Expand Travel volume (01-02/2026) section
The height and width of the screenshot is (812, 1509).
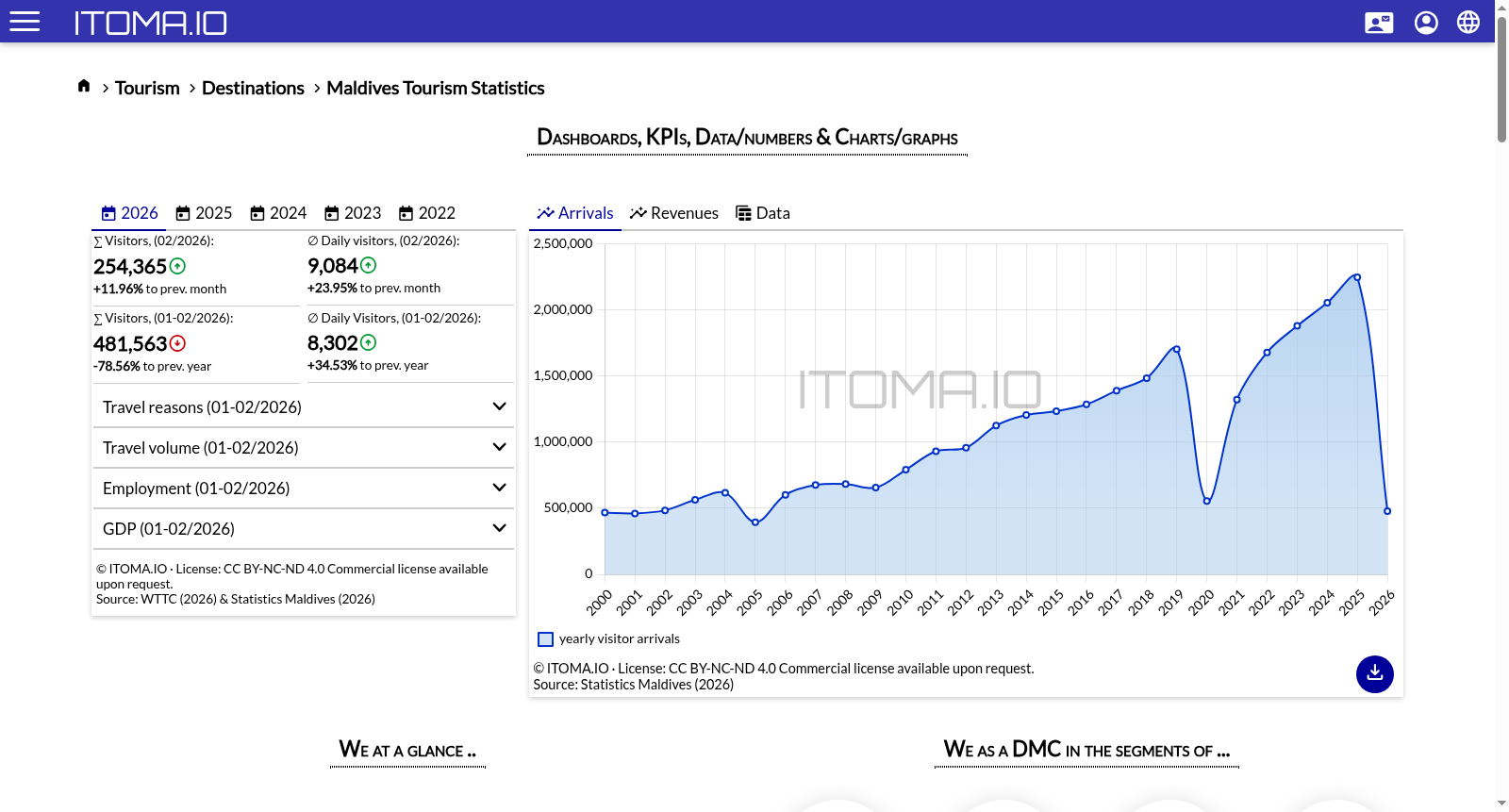click(304, 448)
